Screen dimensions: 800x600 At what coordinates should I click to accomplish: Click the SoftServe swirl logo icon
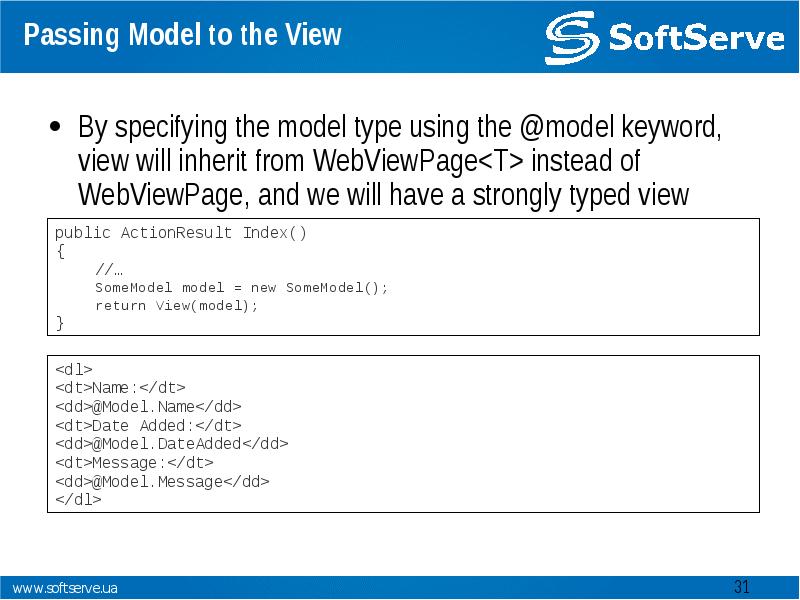(573, 37)
